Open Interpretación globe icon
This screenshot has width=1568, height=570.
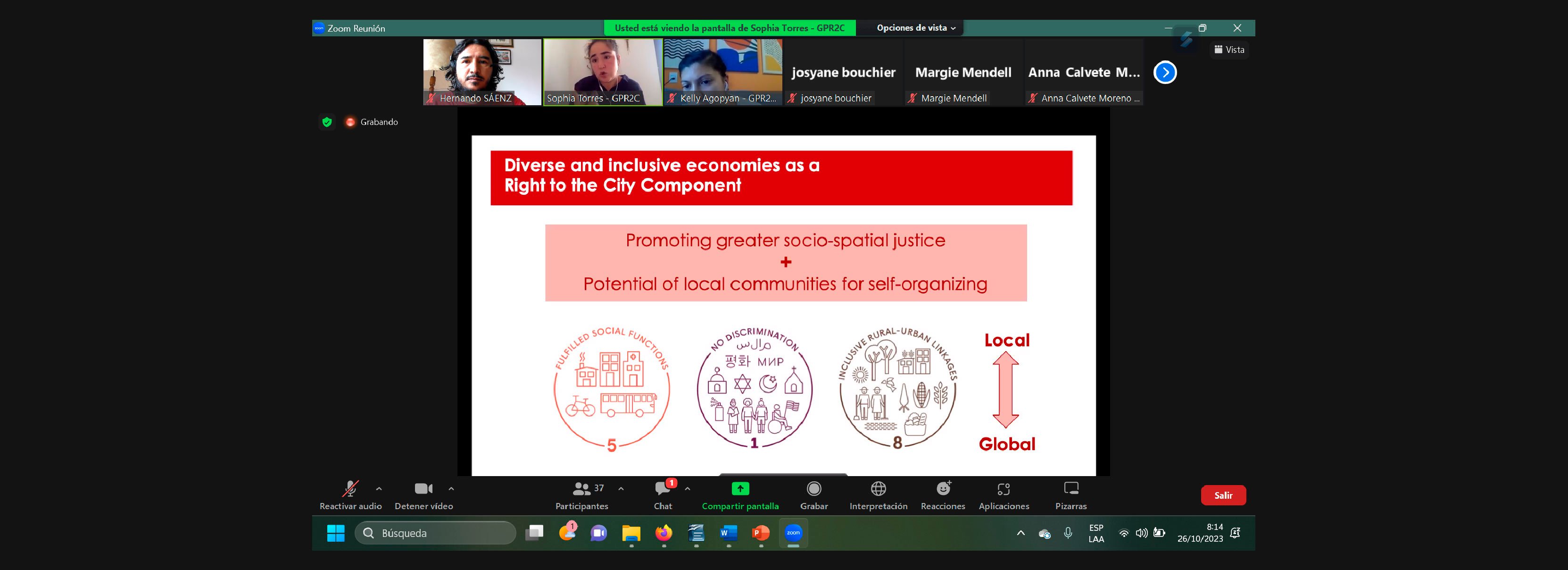tap(878, 488)
